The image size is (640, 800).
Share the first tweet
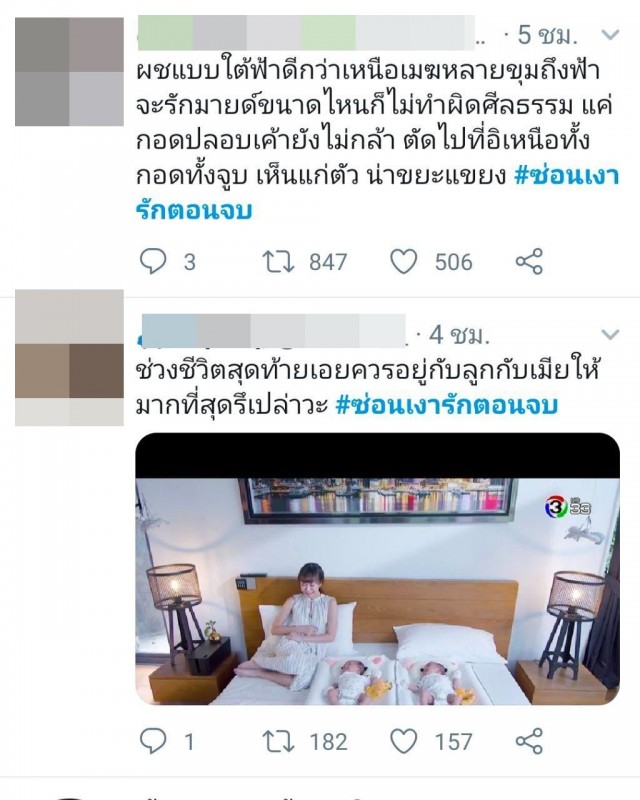tap(529, 261)
